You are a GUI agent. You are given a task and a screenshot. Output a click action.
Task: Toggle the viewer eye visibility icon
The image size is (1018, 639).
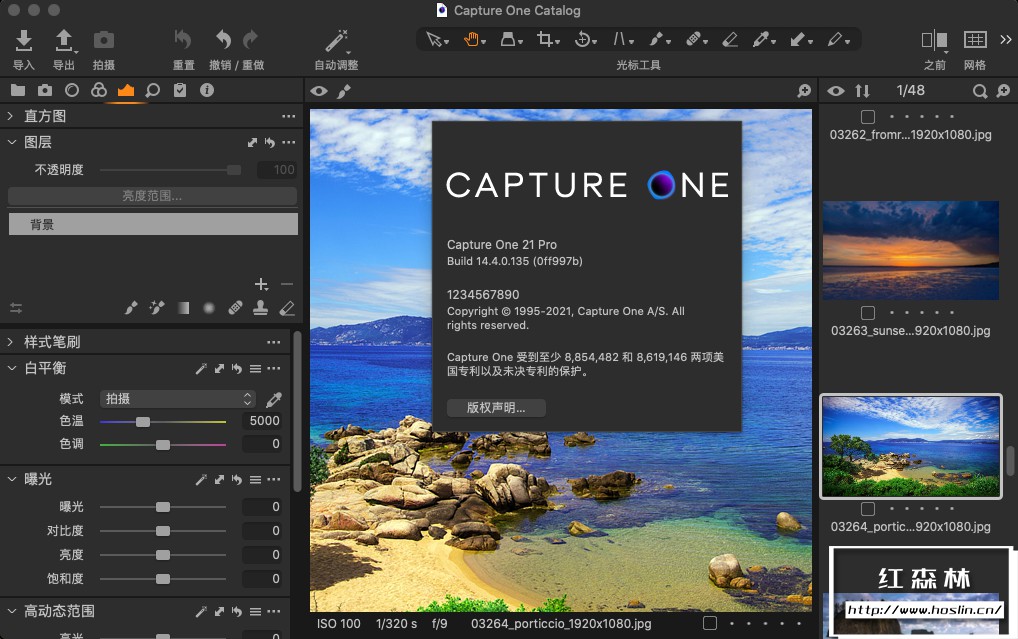click(x=319, y=91)
